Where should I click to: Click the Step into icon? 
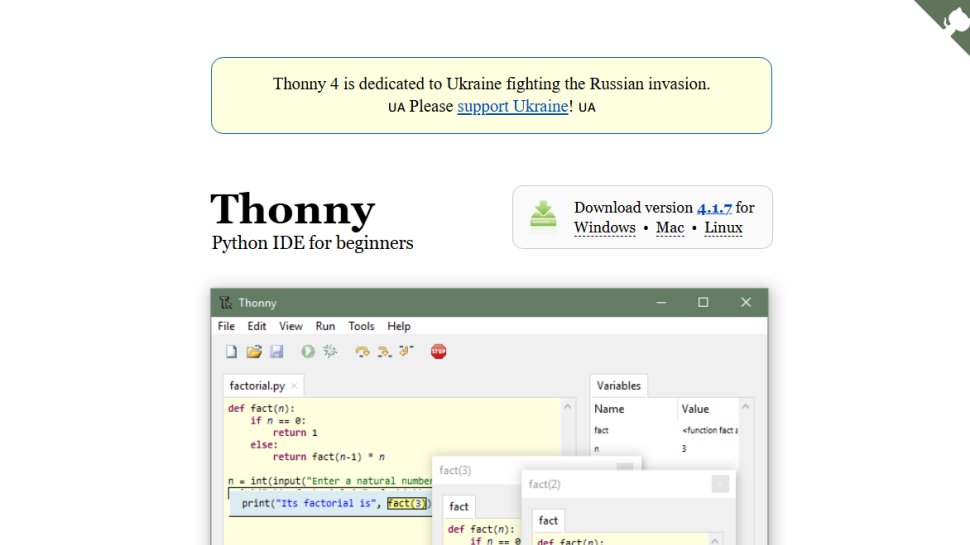384,351
